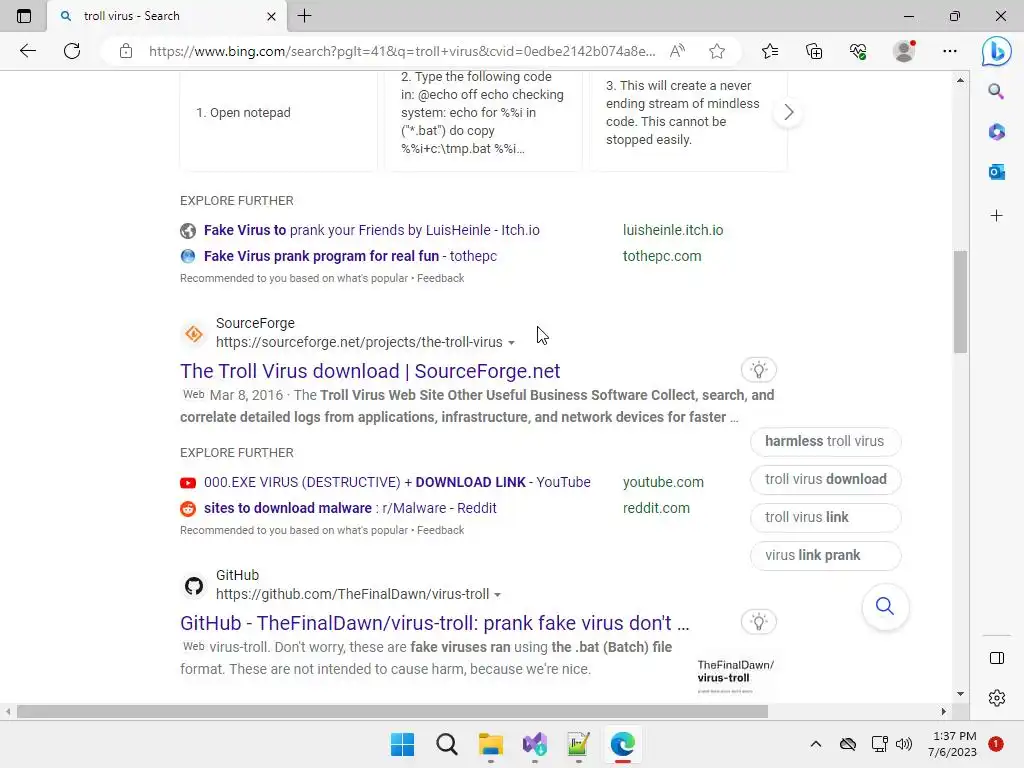Viewport: 1024px width, 768px height.
Task: Show hidden system tray icons
Action: coord(816,744)
